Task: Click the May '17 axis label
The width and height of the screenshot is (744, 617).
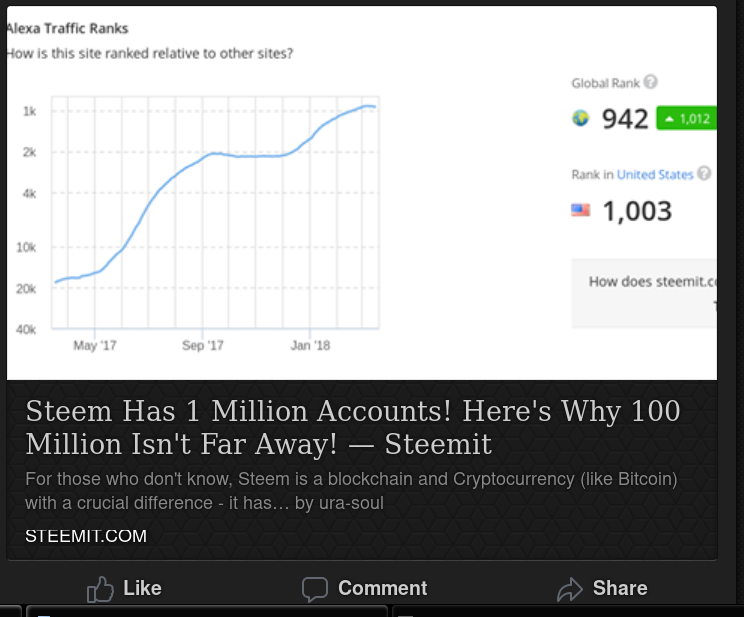Action: [95, 346]
